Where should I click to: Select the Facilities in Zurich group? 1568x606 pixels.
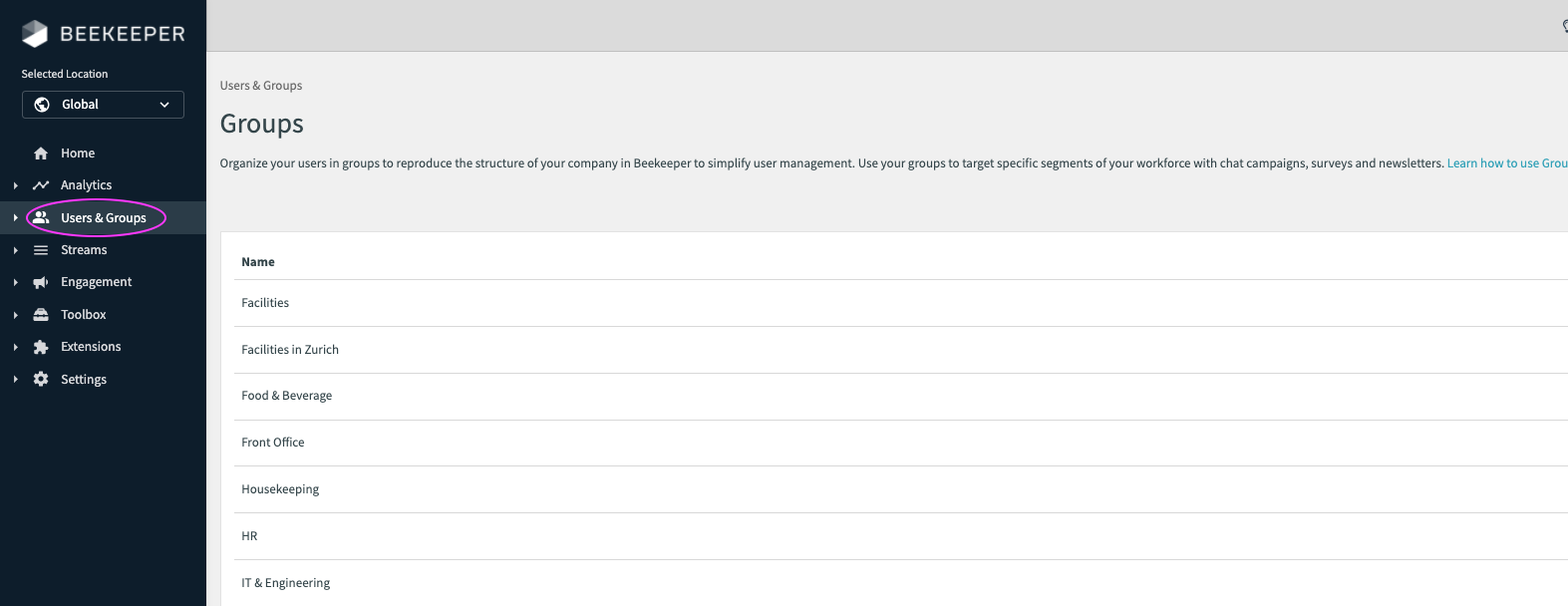coord(290,350)
